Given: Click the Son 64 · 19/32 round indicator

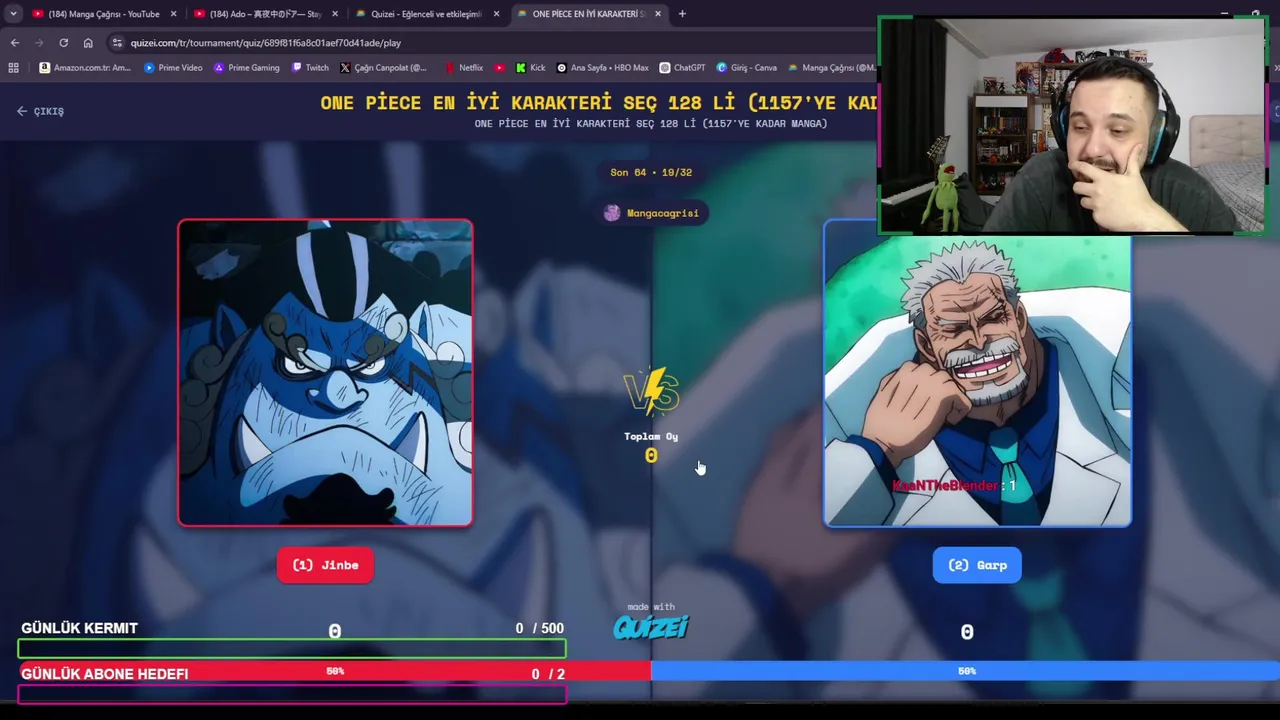Looking at the screenshot, I should [x=651, y=172].
